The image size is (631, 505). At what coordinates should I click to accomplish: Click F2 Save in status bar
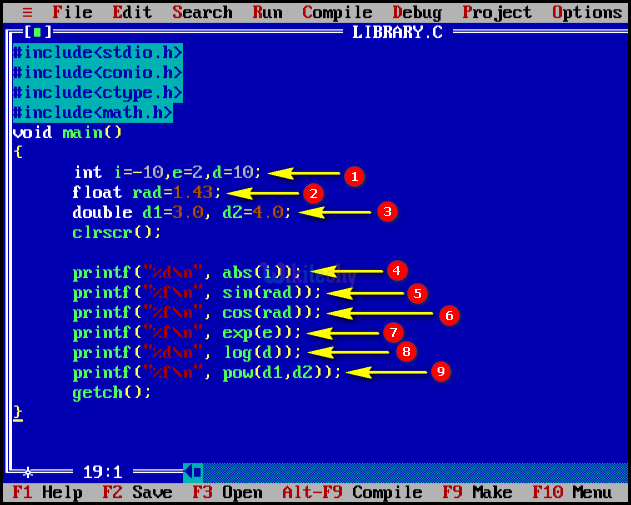136,492
